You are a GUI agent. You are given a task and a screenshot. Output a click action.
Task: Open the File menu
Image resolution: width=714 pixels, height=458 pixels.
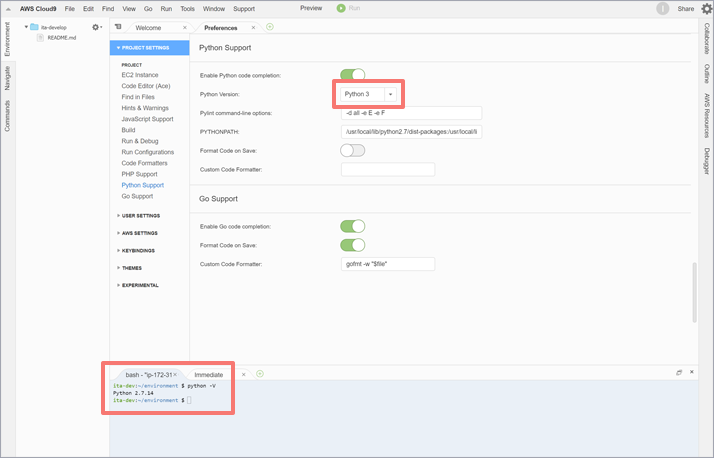pyautogui.click(x=70, y=9)
